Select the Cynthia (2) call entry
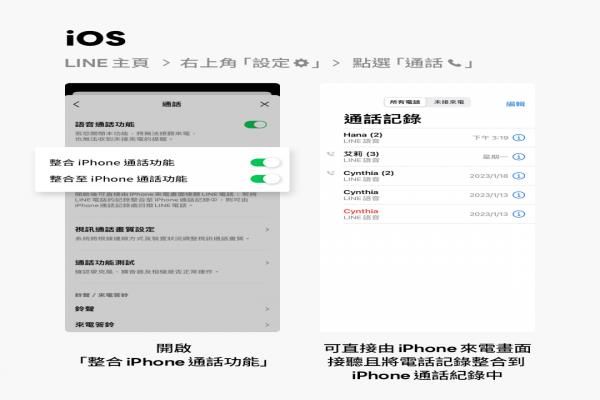 (x=427, y=176)
